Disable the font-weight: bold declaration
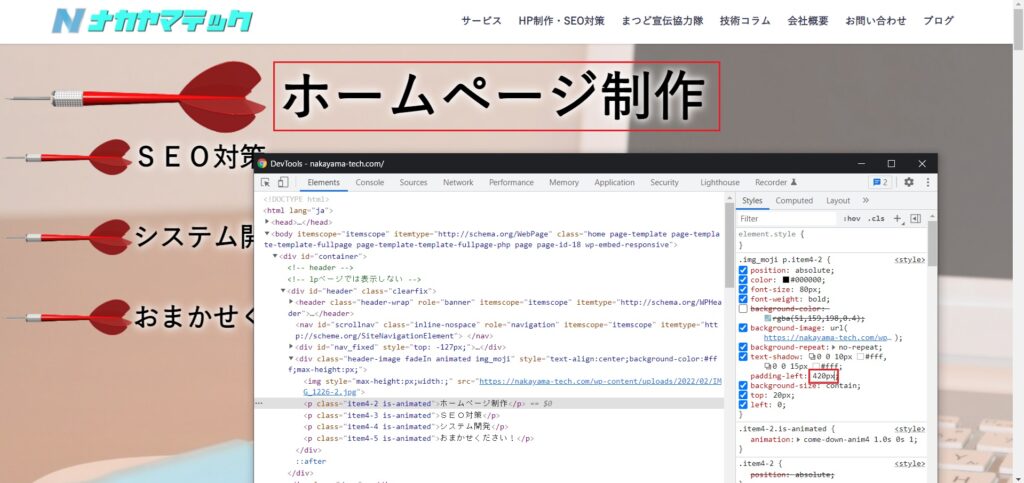The height and width of the screenshot is (483, 1024). pos(743,299)
